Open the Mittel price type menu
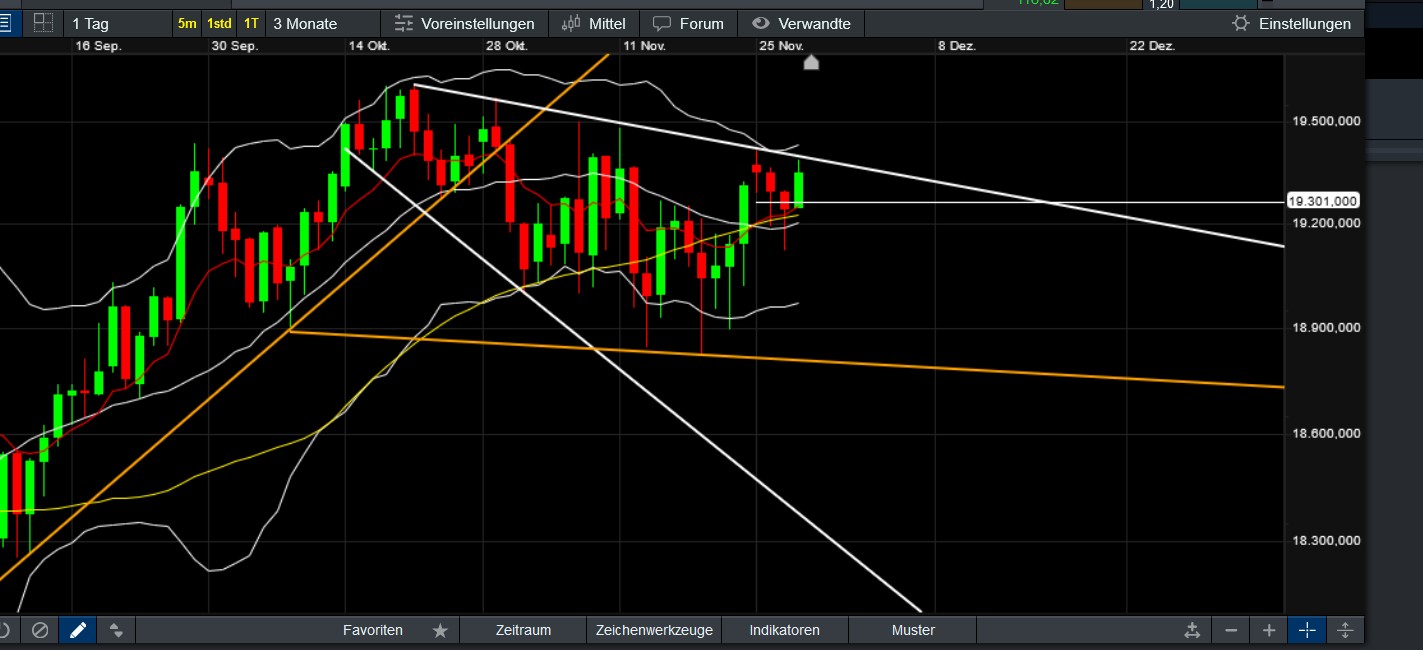This screenshot has height=650, width=1423. (594, 23)
